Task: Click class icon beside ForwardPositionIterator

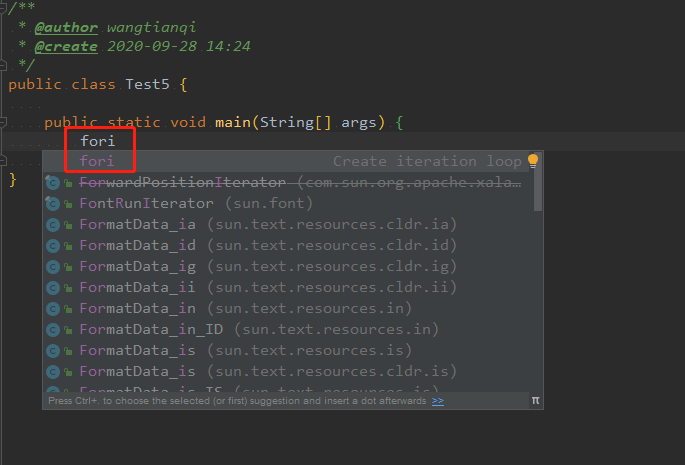Action: click(x=53, y=183)
